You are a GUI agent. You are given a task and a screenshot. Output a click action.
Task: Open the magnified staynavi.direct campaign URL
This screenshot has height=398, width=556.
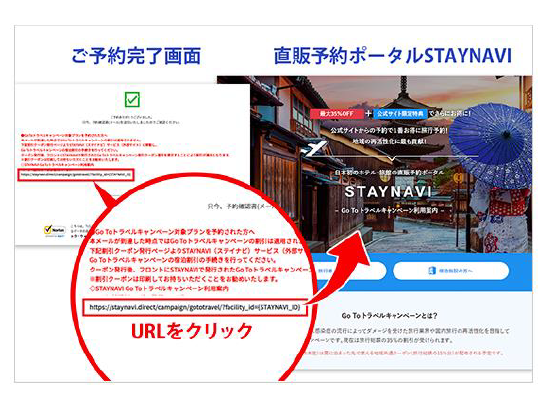click(x=195, y=307)
